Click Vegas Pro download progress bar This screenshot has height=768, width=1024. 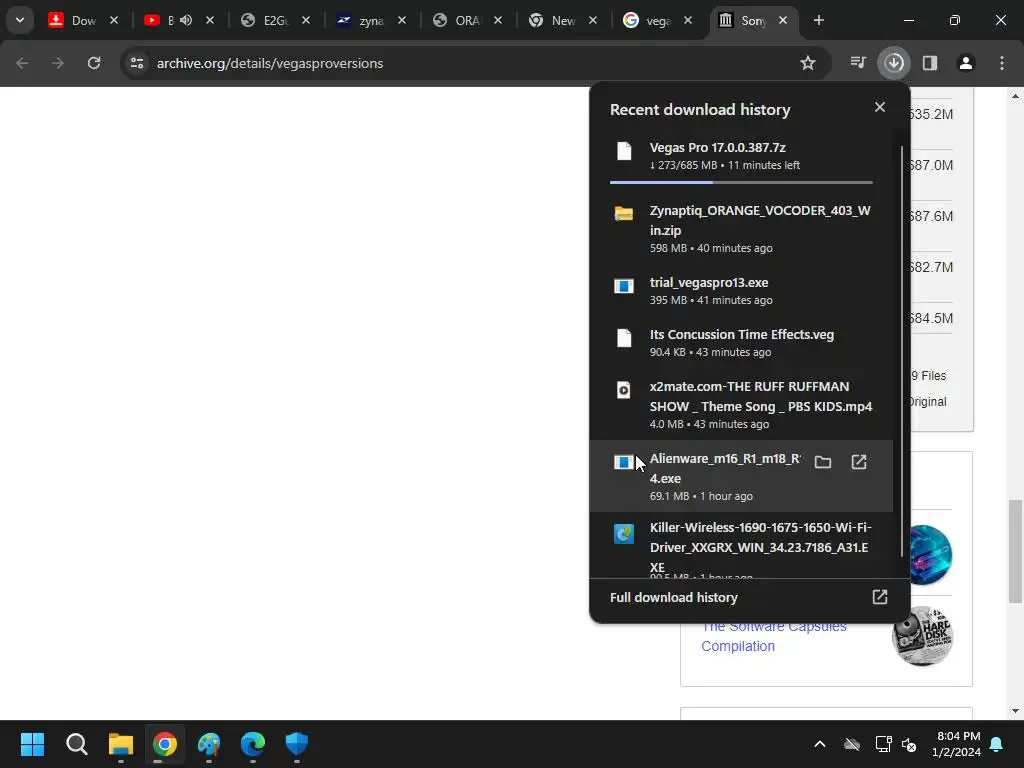(741, 182)
